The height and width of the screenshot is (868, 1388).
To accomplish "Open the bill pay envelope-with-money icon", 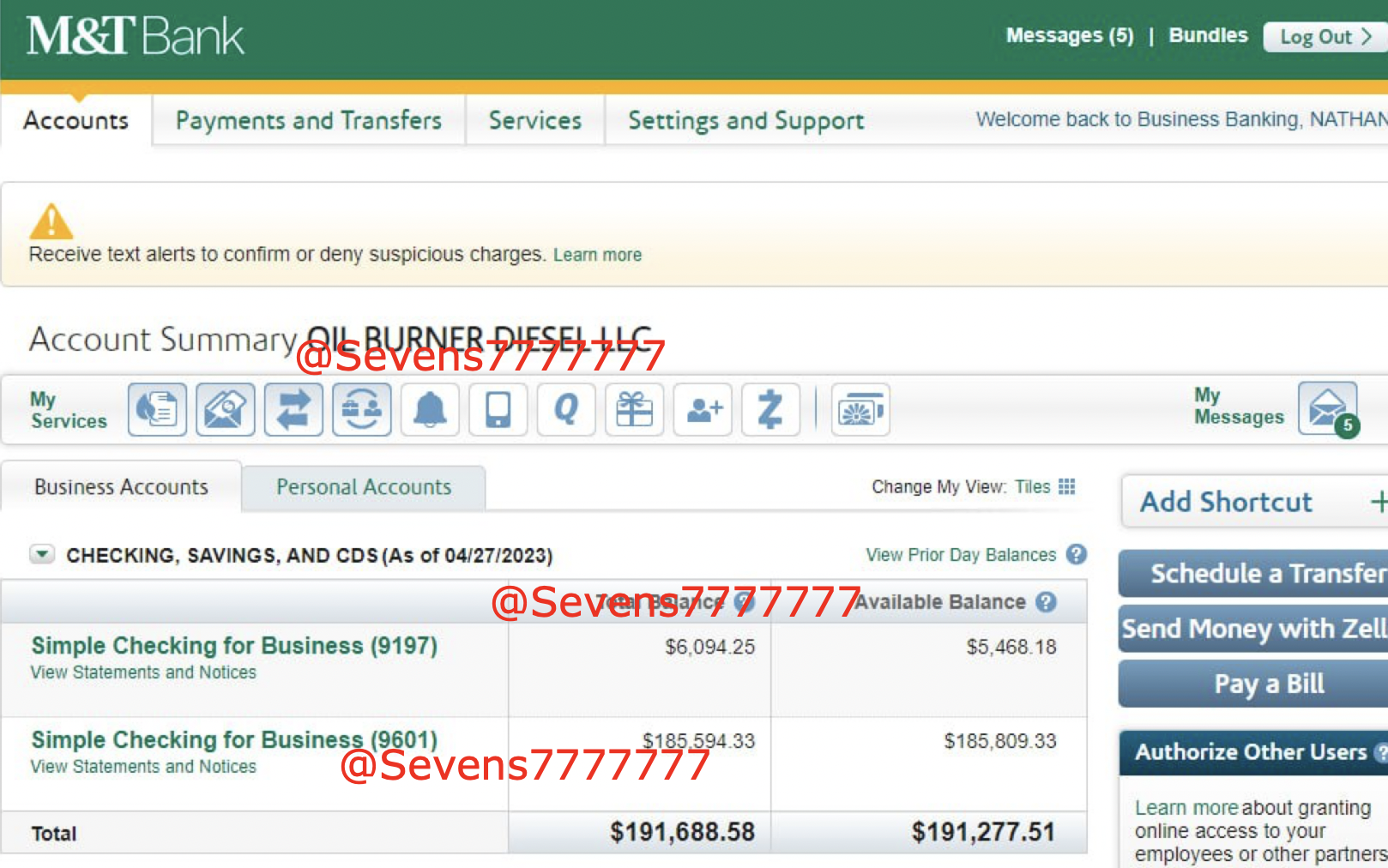I will (225, 410).
